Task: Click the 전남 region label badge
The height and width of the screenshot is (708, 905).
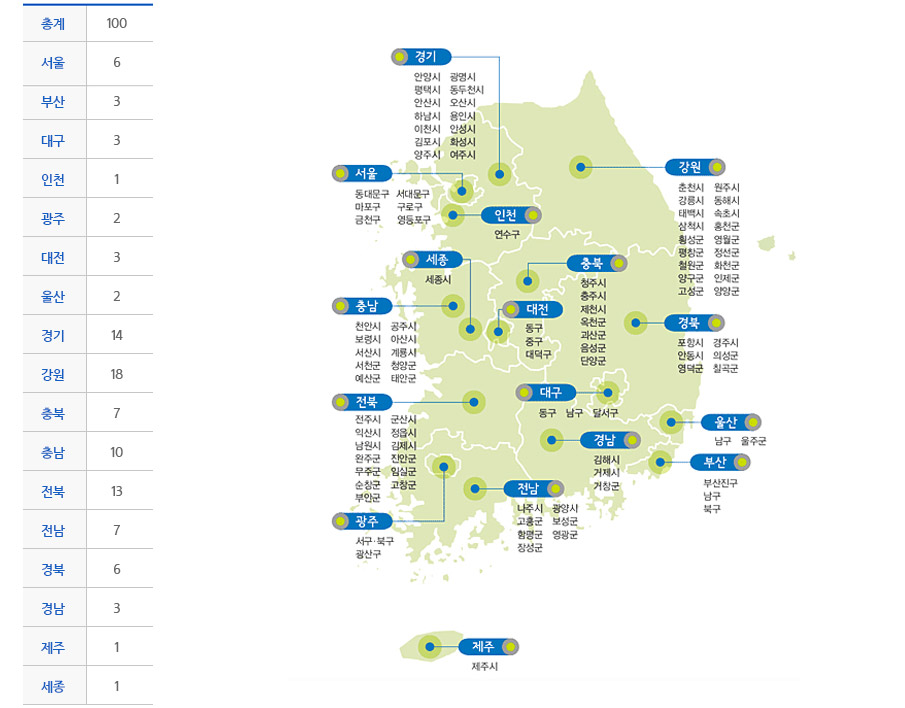Action: coord(532,487)
